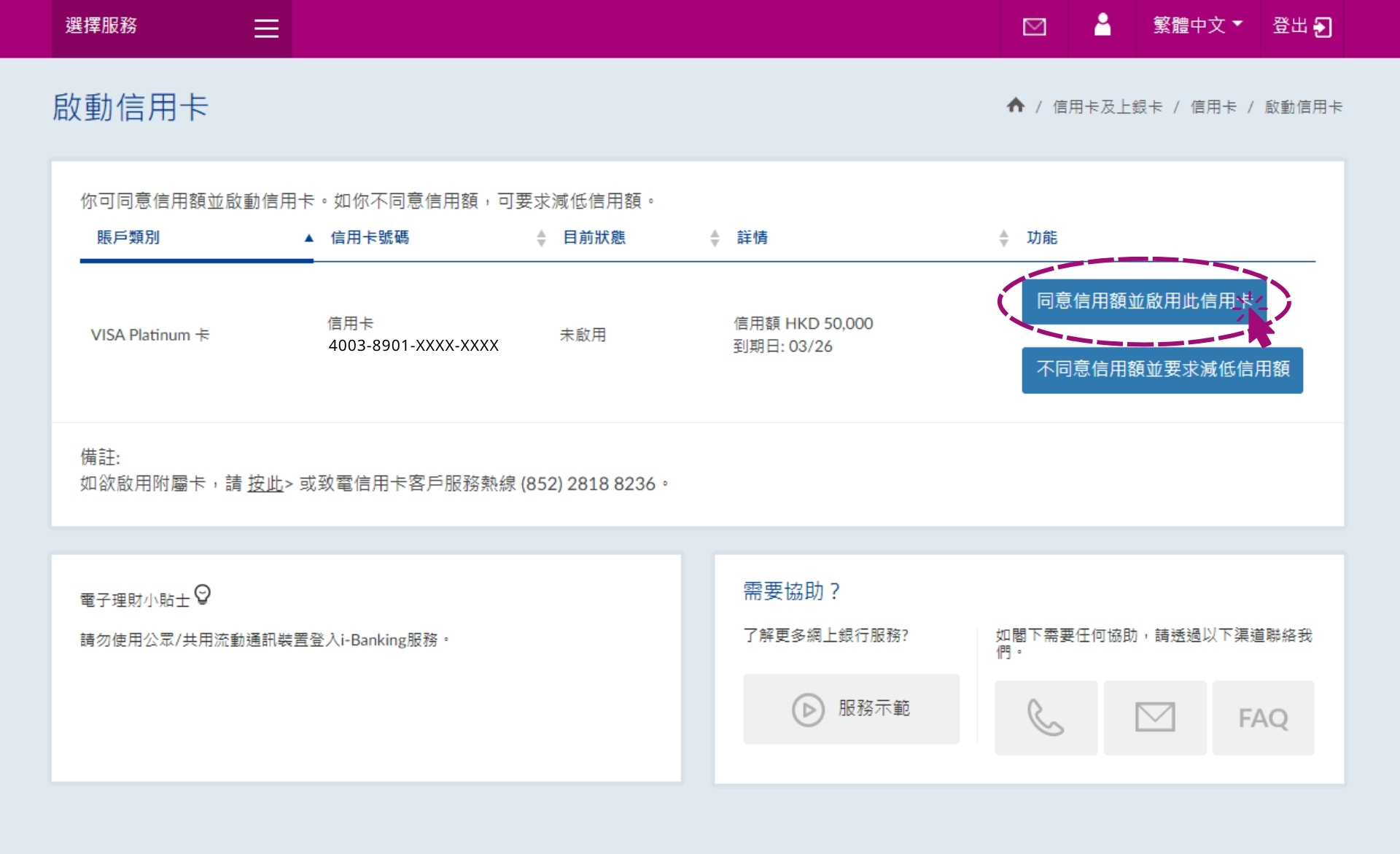Click 信用額 HKD 50,000 detail text

pyautogui.click(x=803, y=323)
